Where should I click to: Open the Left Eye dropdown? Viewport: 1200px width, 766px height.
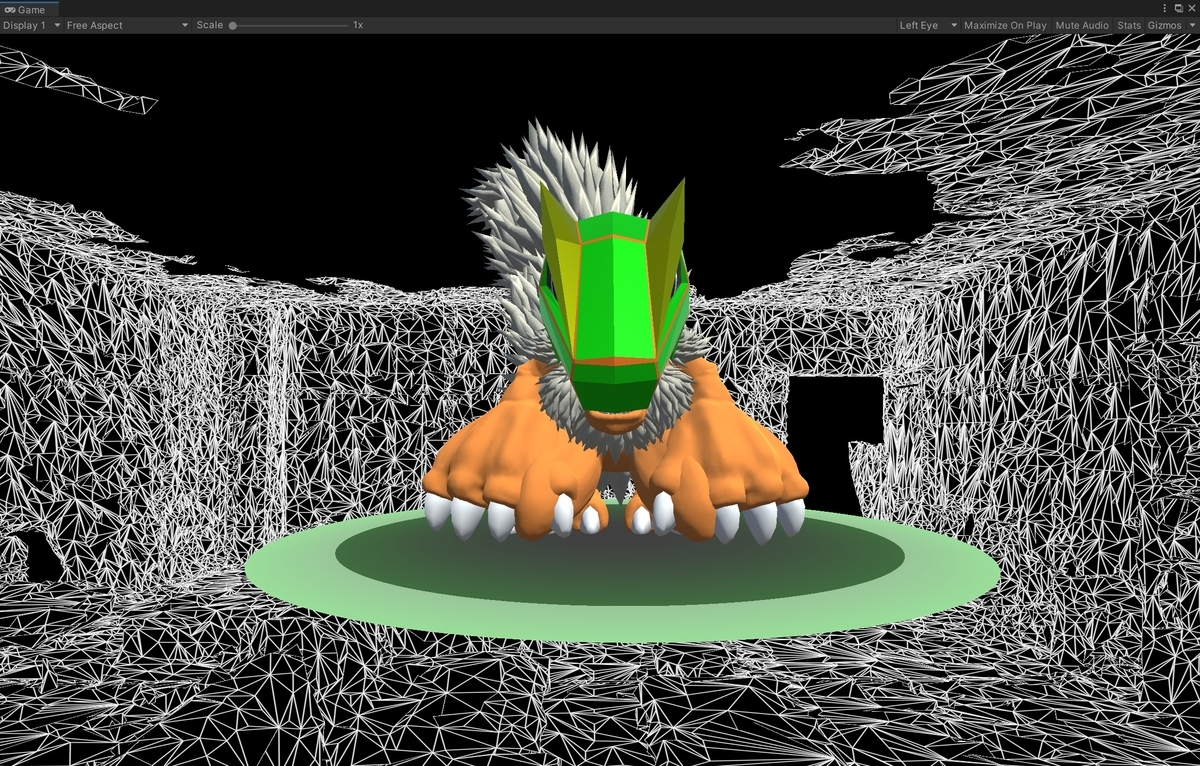[928, 25]
